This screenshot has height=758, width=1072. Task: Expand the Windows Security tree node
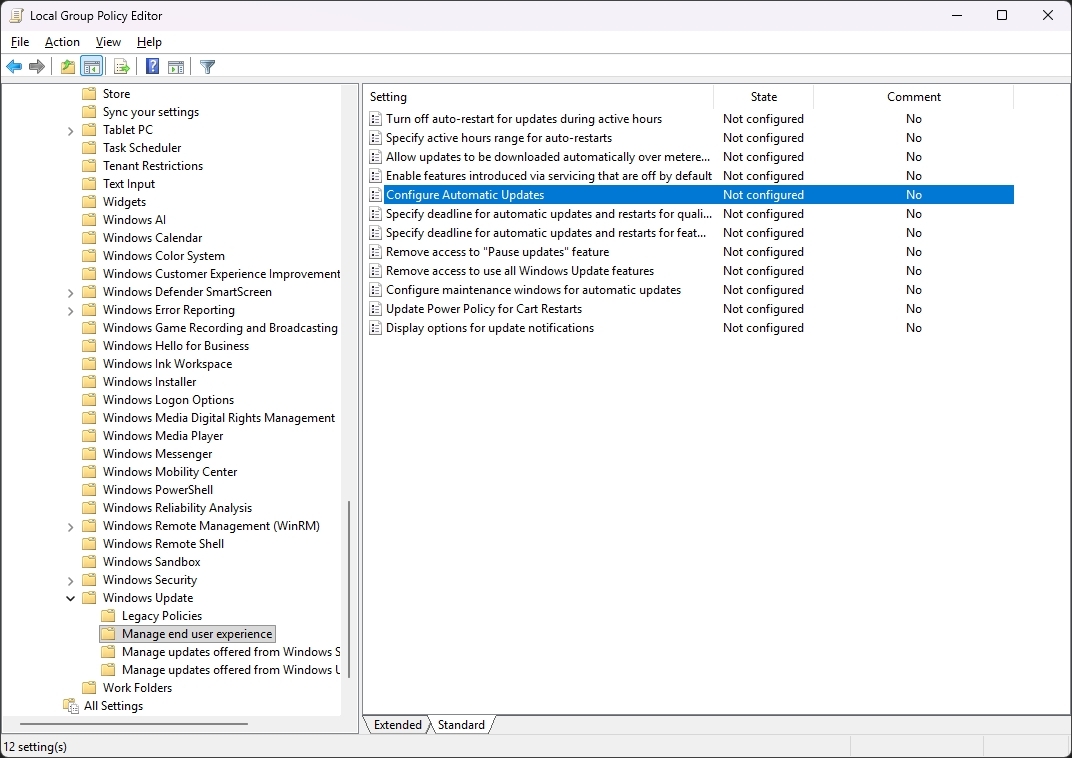(x=70, y=580)
